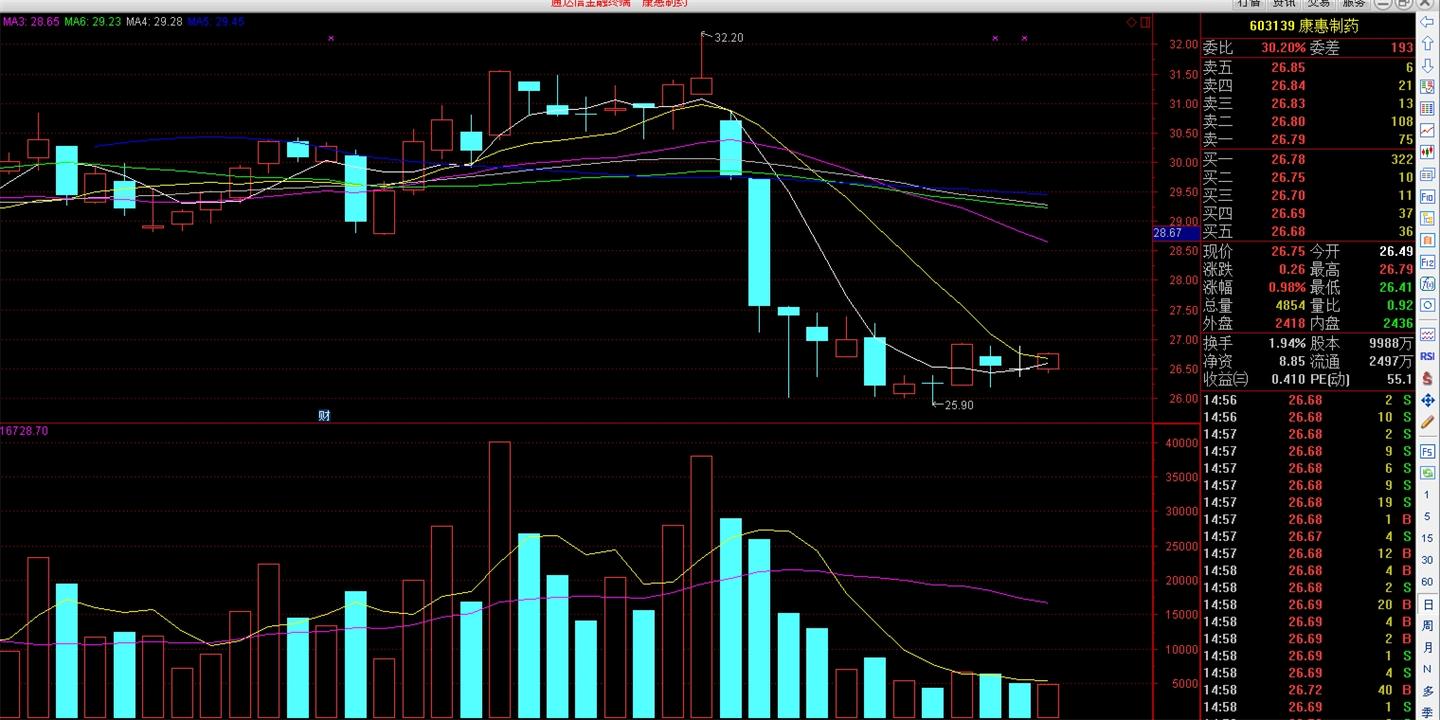Click the MA3: 28.65 indicator label
The width and height of the screenshot is (1440, 720).
(x=30, y=21)
